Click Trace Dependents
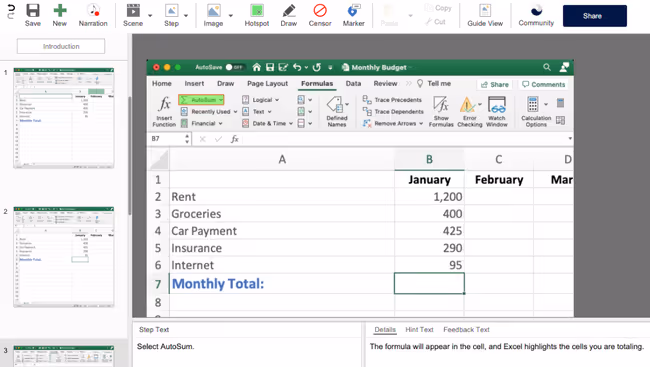The image size is (650, 367). pos(393,112)
